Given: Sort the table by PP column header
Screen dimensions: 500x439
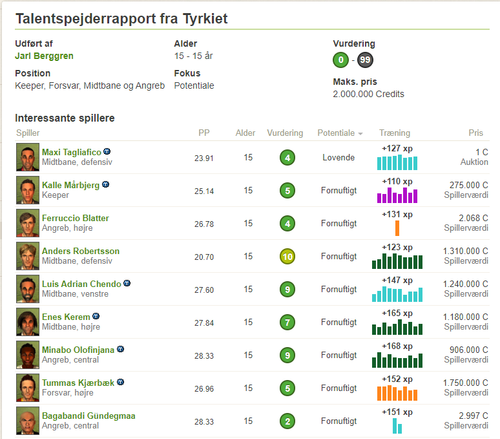Looking at the screenshot, I should (204, 133).
